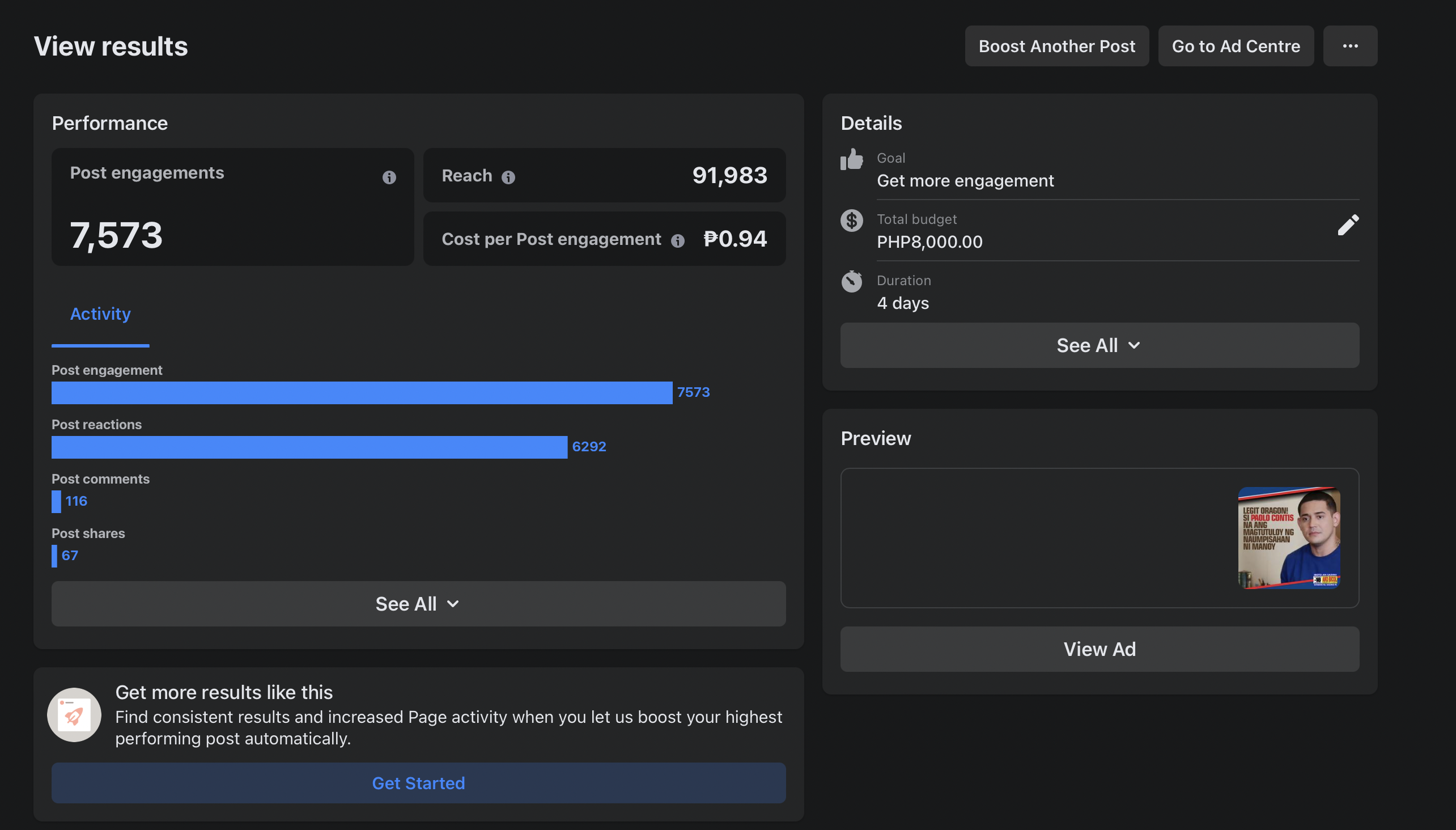This screenshot has width=1456, height=830.
Task: Click the Post shares bar showing 67
Action: [x=54, y=556]
